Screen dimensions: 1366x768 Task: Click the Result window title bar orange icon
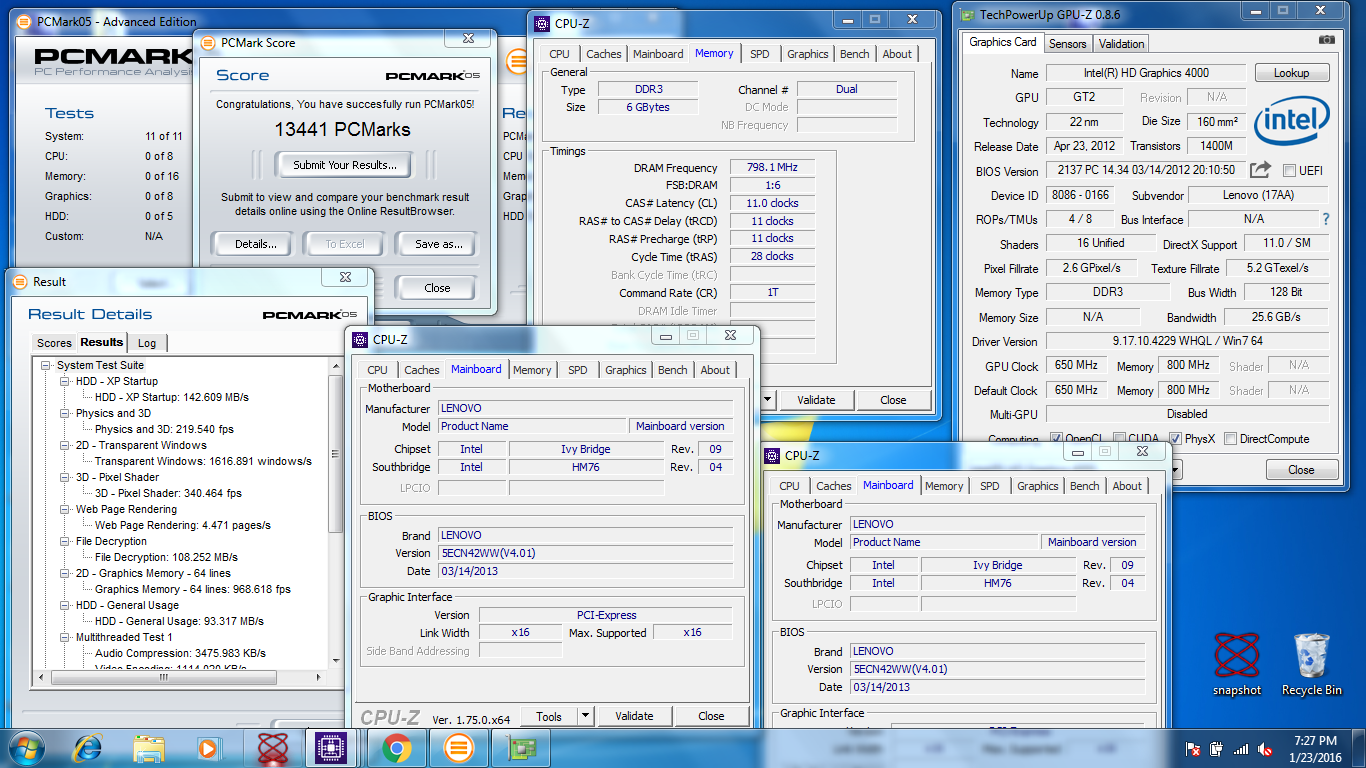[x=21, y=282]
